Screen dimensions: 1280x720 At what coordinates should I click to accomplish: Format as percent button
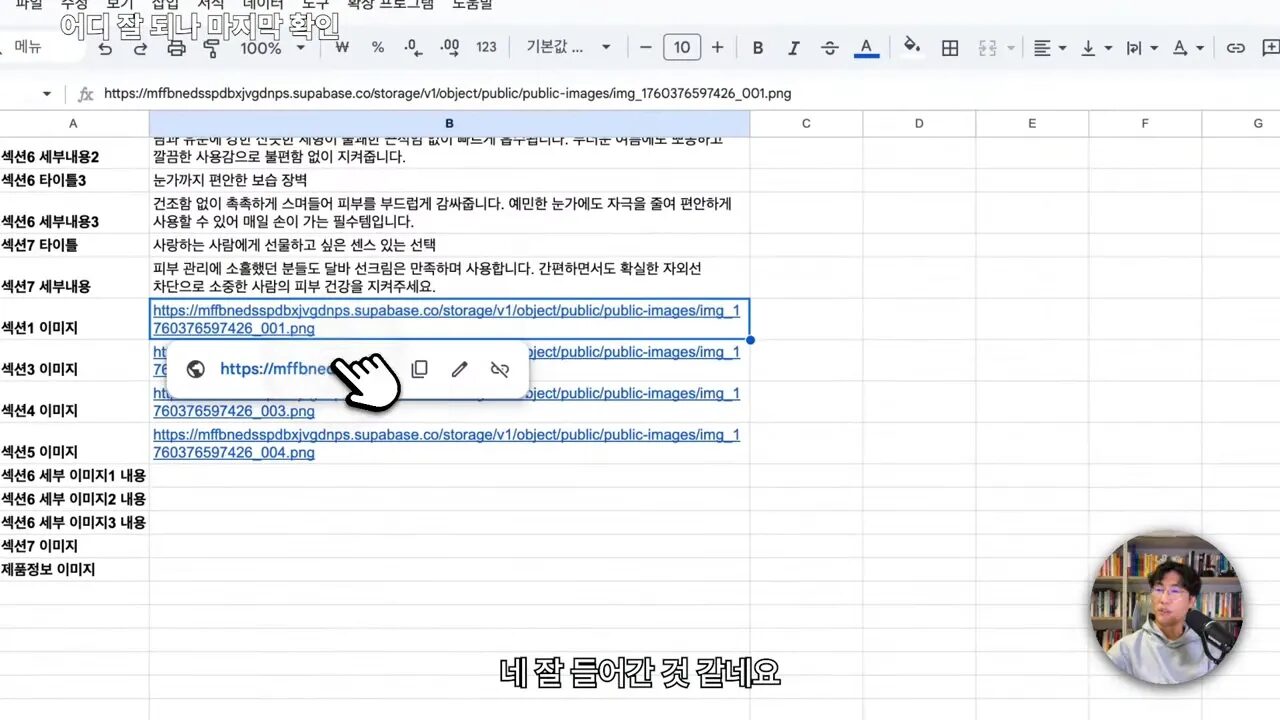coord(378,48)
